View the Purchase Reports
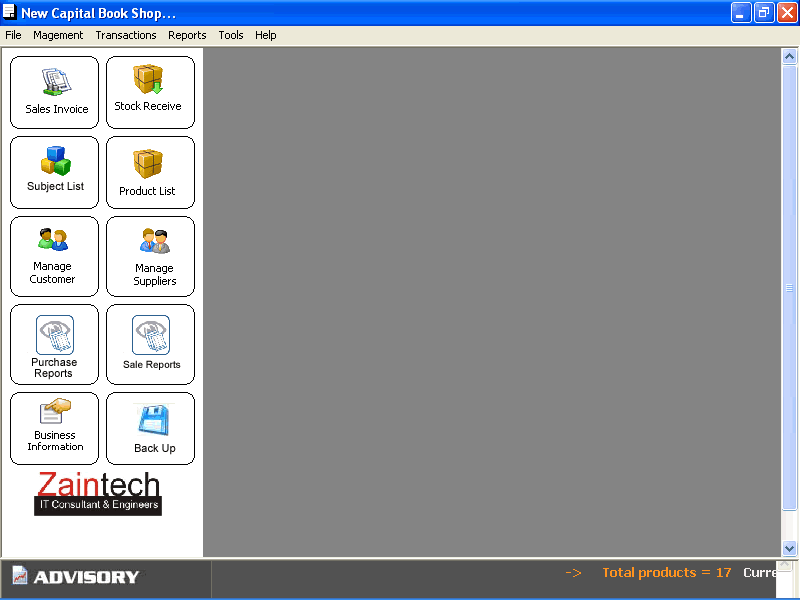Viewport: 800px width, 600px height. (54, 335)
